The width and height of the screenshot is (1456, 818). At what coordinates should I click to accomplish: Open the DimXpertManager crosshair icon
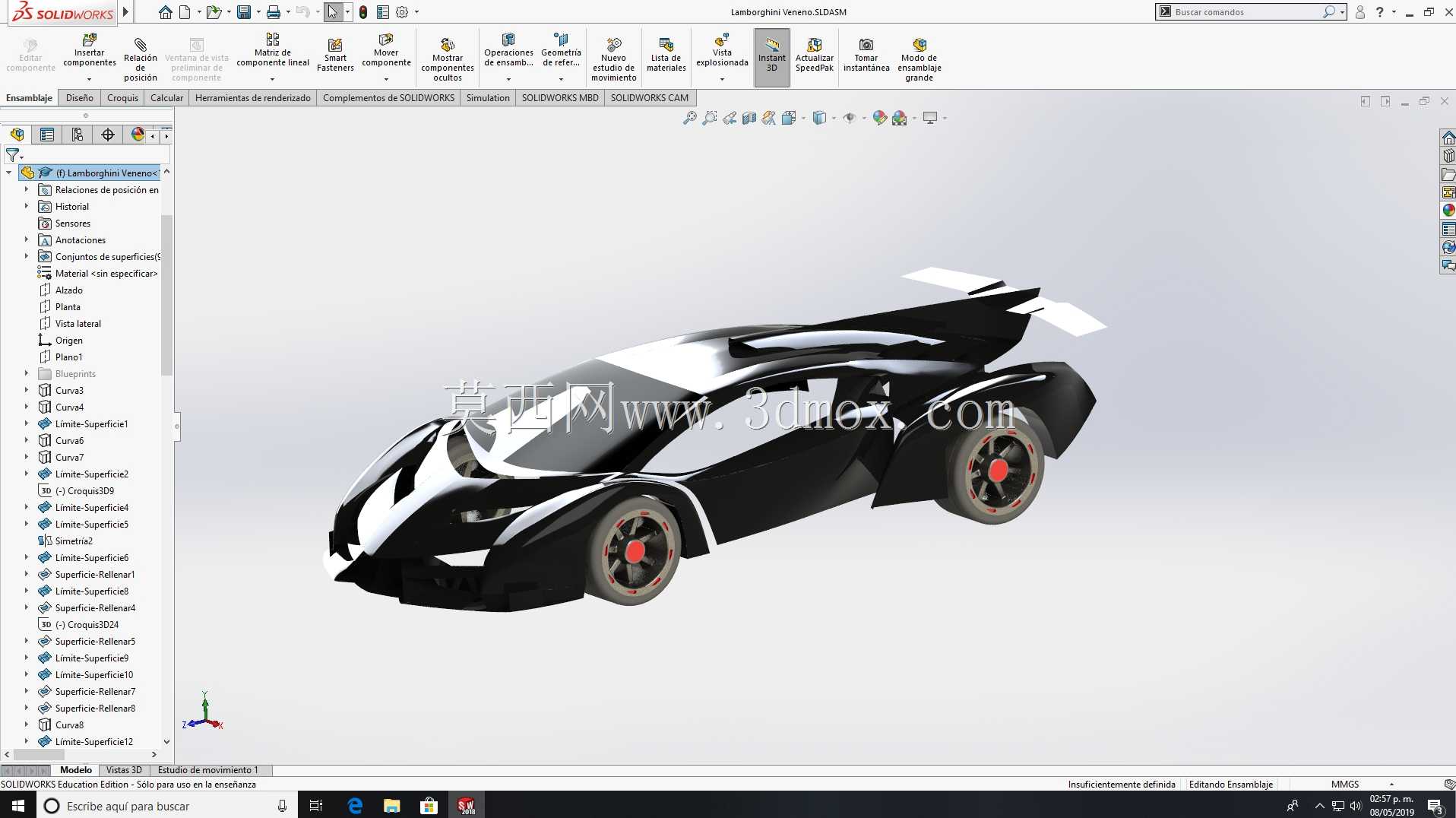coord(108,135)
